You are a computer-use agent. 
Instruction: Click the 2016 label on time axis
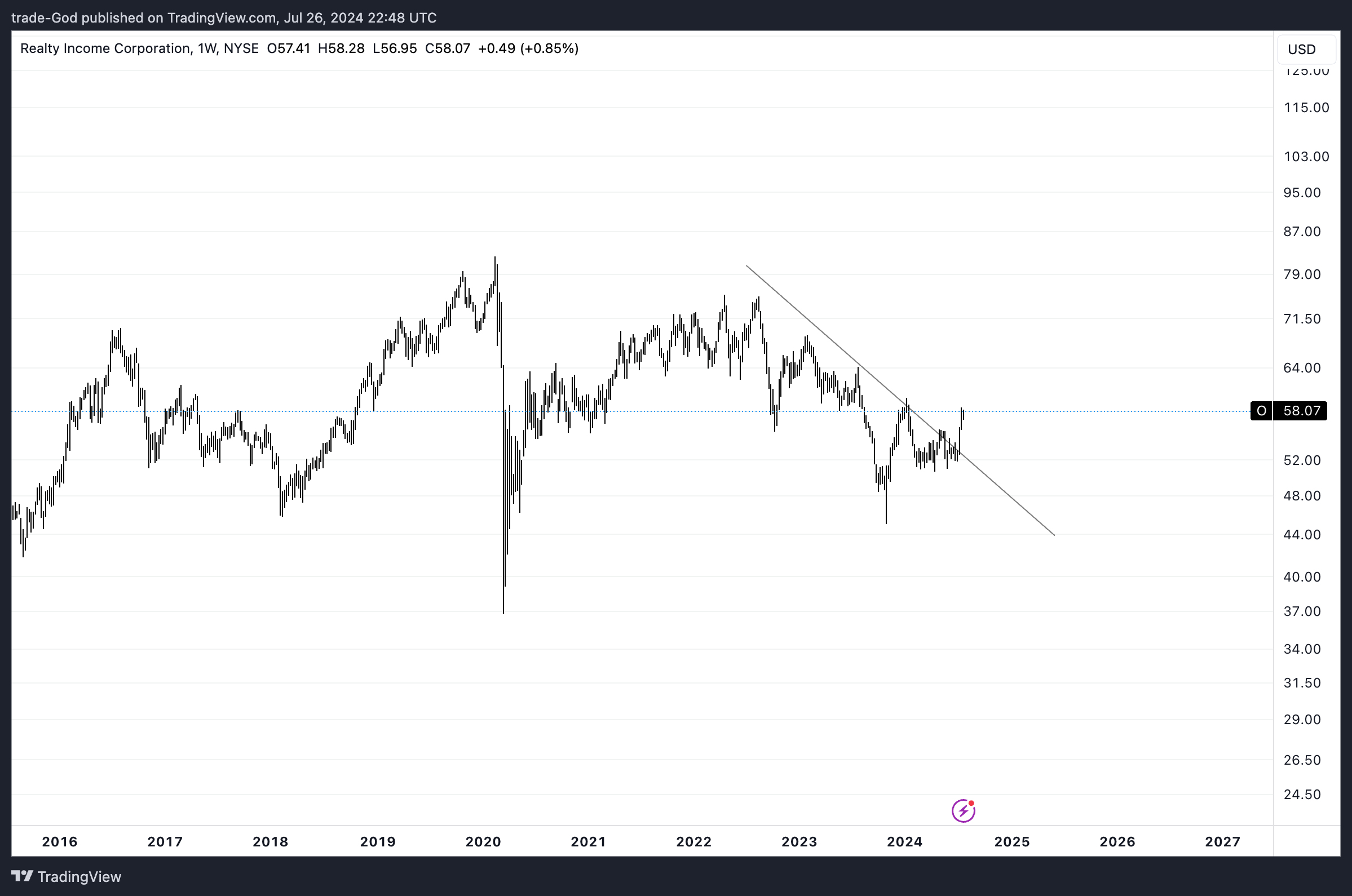pos(59,842)
